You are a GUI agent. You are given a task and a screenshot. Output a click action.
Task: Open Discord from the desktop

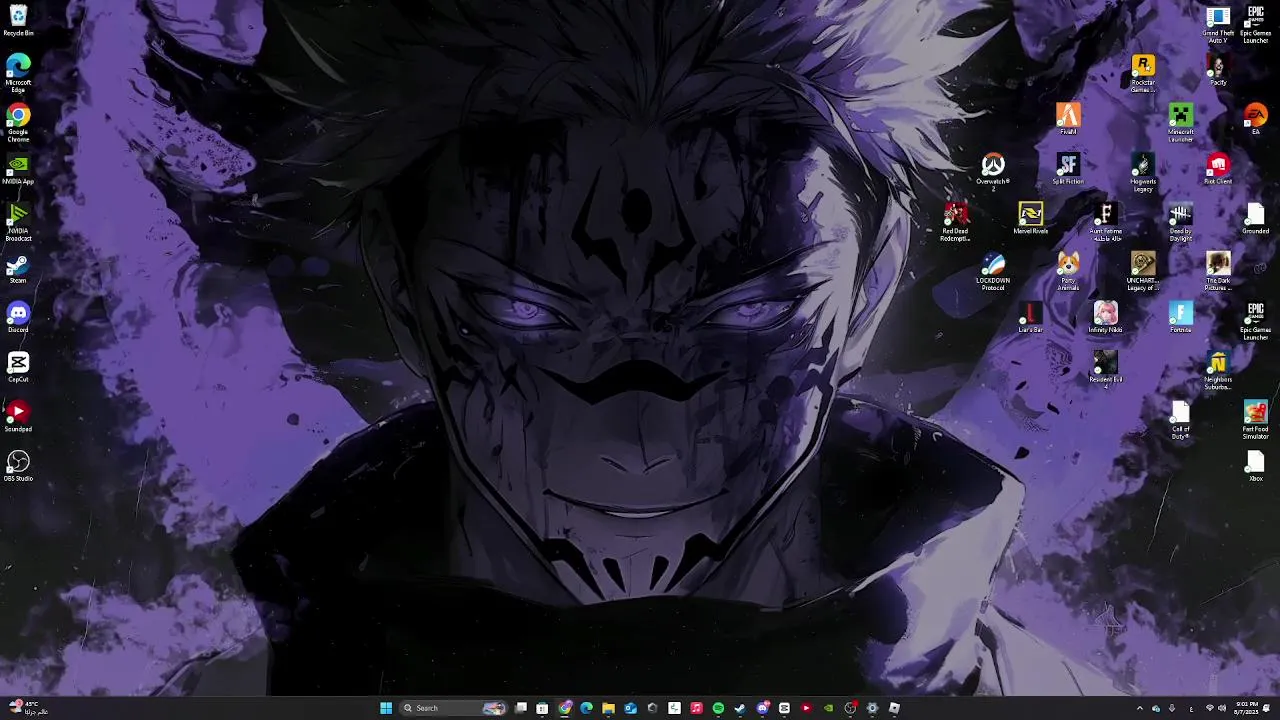pyautogui.click(x=18, y=318)
